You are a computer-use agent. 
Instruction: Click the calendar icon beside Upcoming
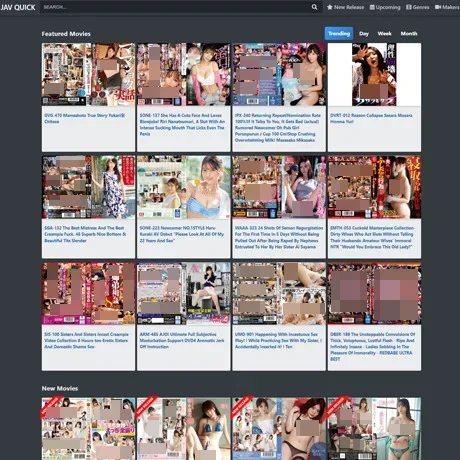pyautogui.click(x=372, y=7)
